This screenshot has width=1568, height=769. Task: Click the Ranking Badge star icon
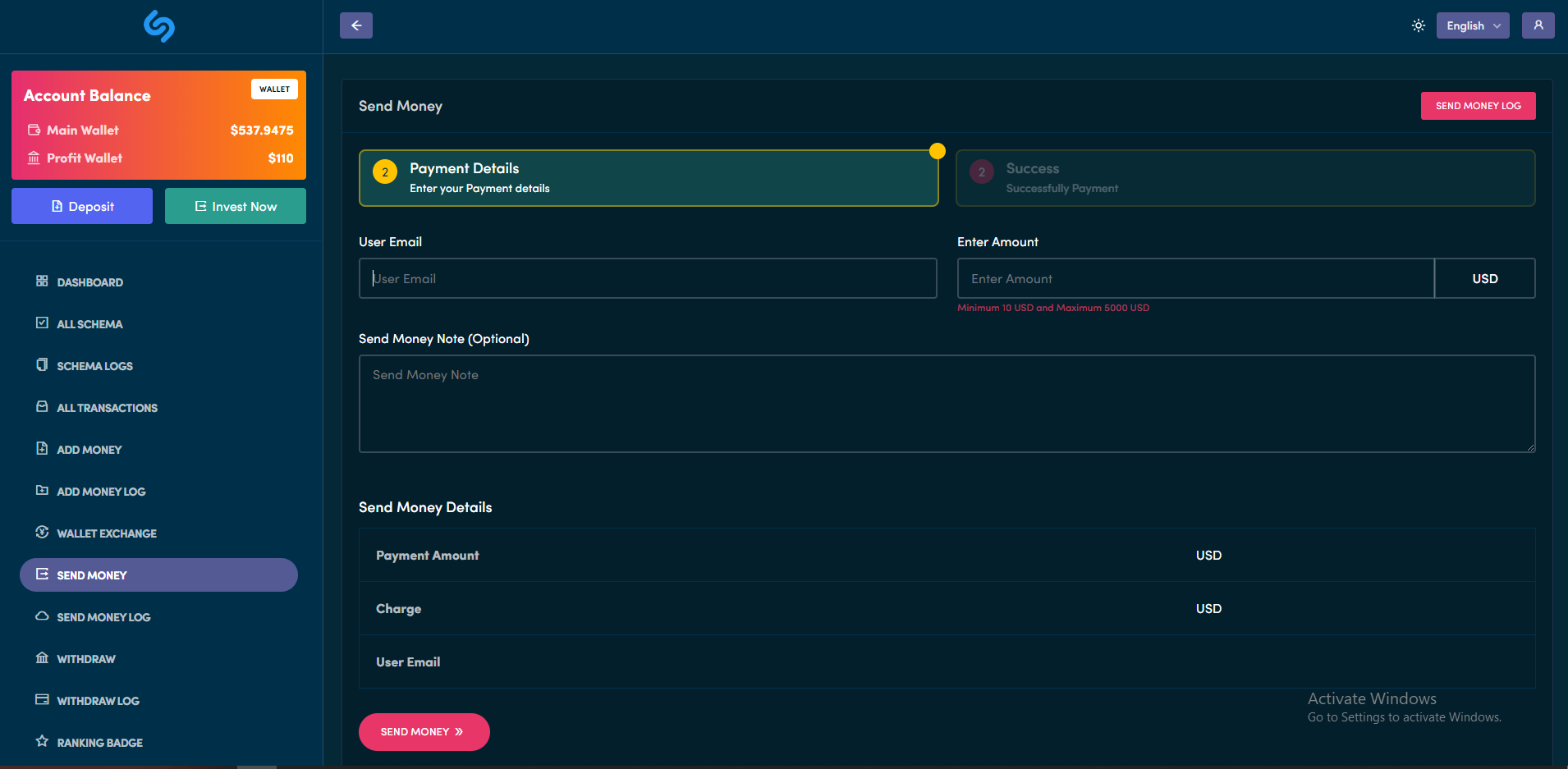click(x=42, y=742)
